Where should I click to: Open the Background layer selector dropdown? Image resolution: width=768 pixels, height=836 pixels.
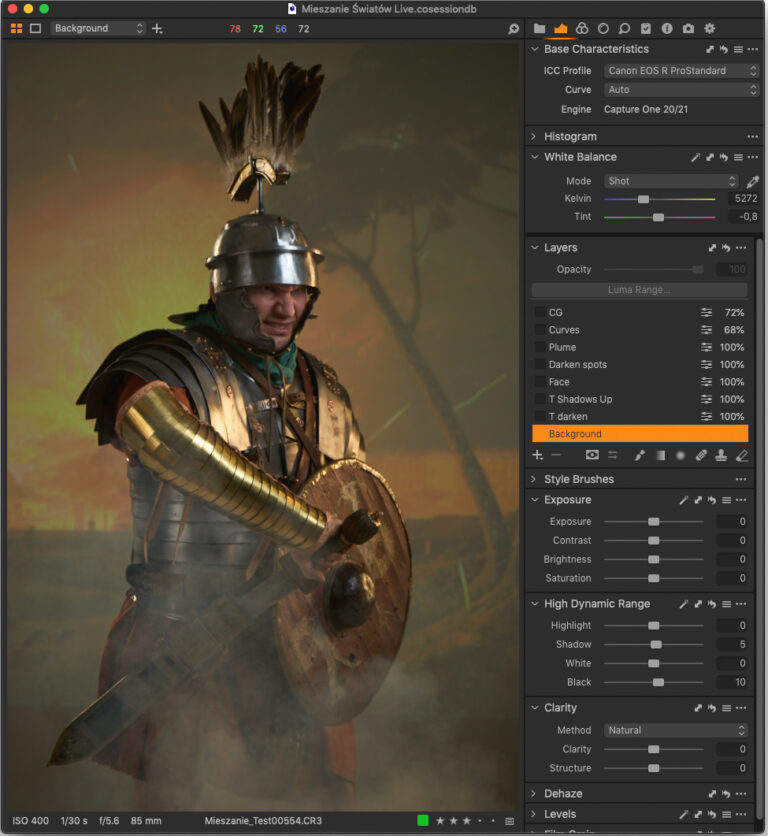pyautogui.click(x=98, y=28)
